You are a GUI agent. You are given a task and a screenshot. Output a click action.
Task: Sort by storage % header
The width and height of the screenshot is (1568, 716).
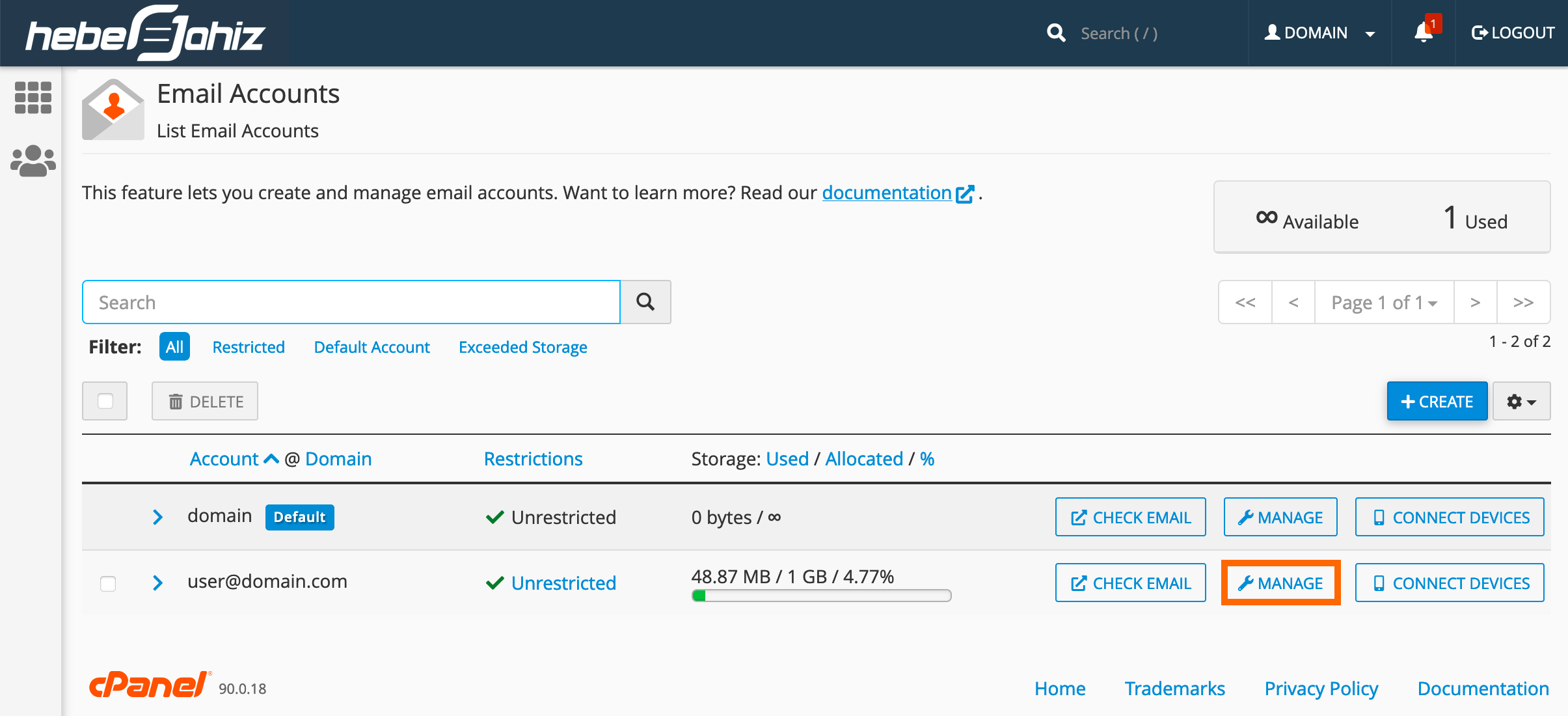coord(927,459)
